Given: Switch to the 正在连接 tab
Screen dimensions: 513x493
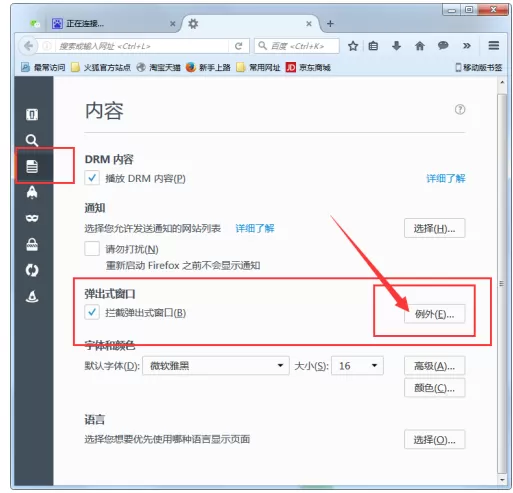Looking at the screenshot, I should tap(113, 24).
